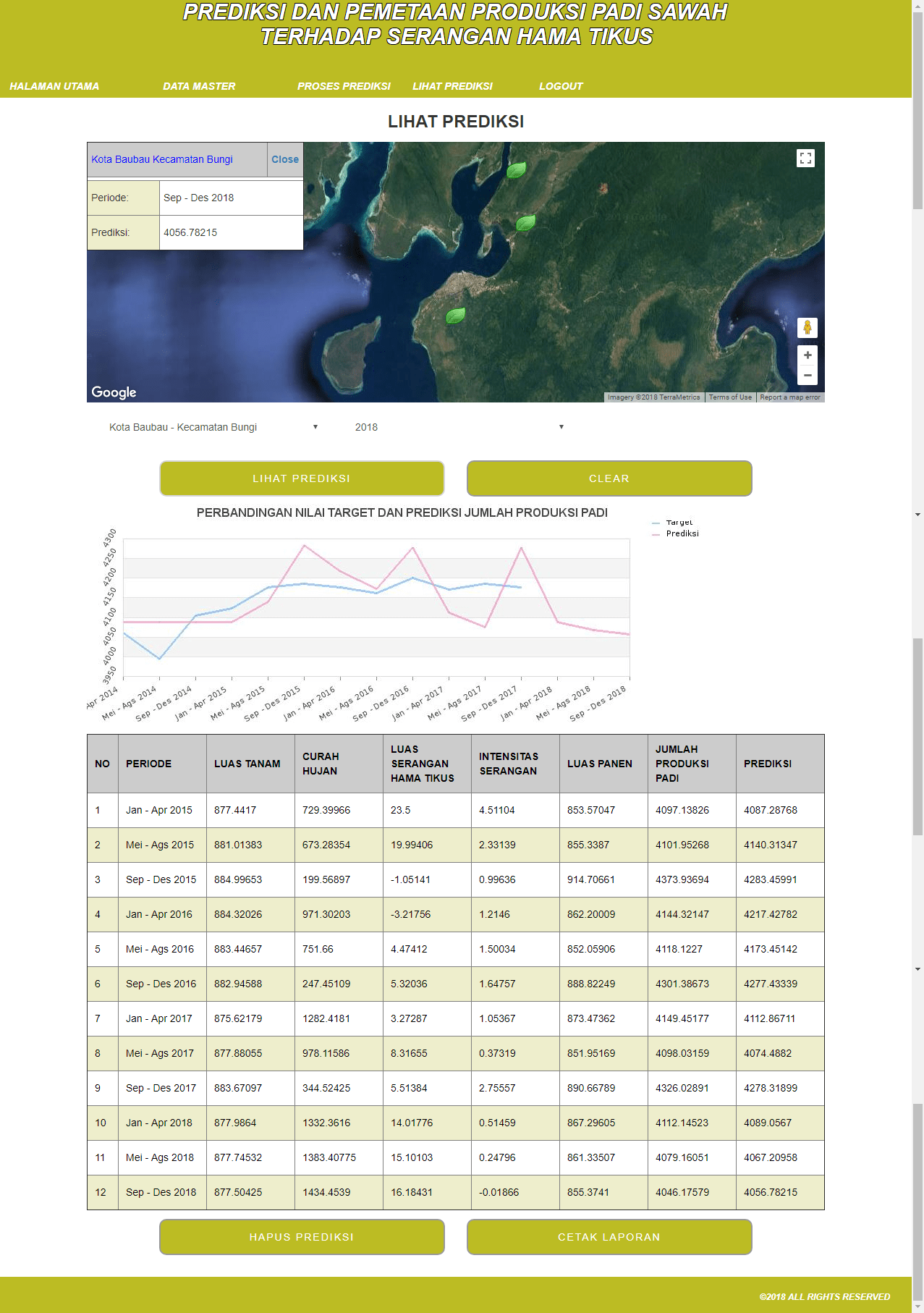The width and height of the screenshot is (924, 1313).
Task: Open the map's Terms of Use link
Action: coord(729,397)
